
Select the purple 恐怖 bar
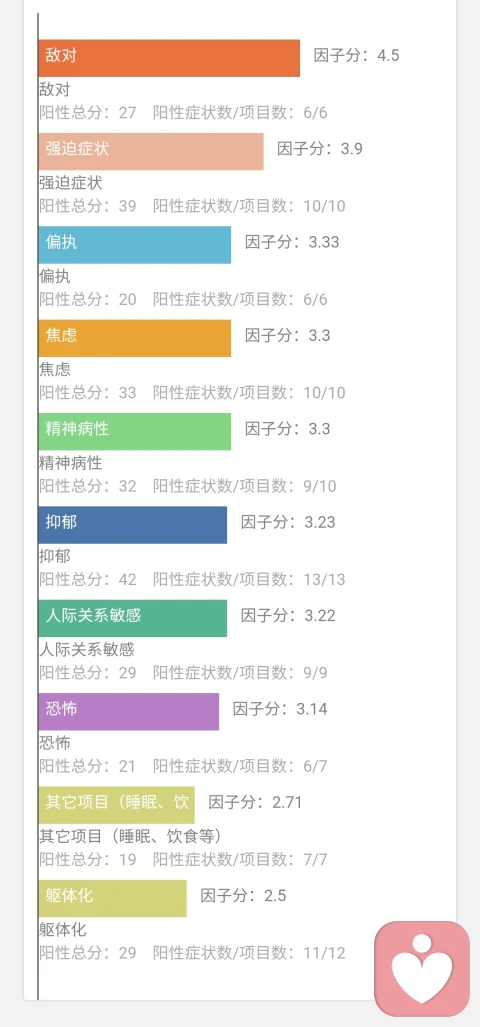coord(129,711)
